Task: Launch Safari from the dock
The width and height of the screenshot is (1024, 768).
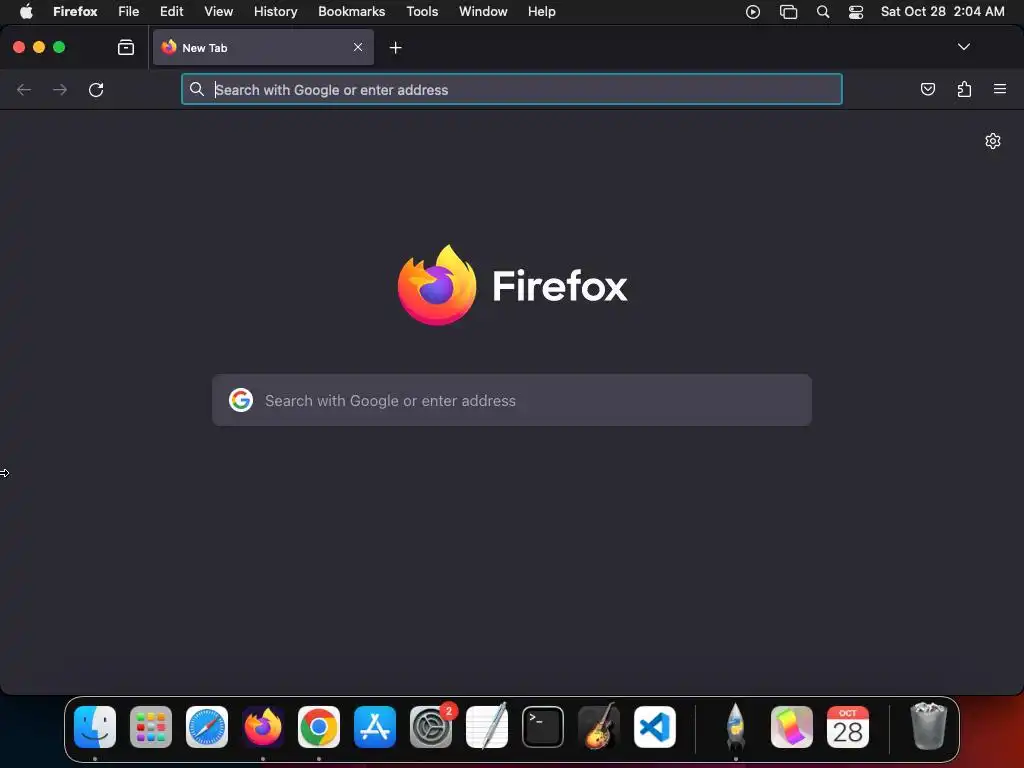Action: tap(207, 727)
